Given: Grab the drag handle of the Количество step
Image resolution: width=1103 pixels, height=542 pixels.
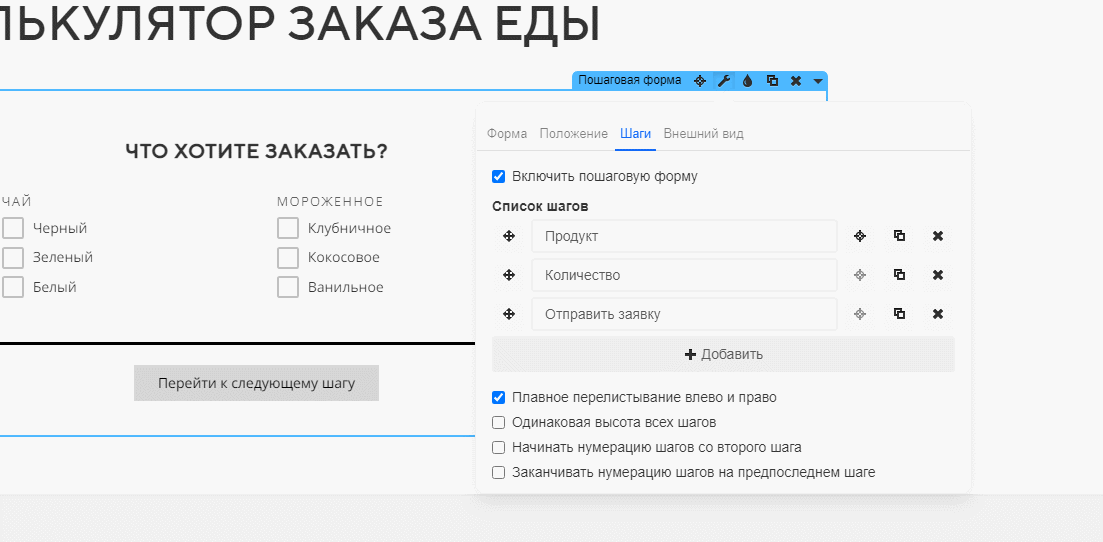Looking at the screenshot, I should pyautogui.click(x=509, y=275).
